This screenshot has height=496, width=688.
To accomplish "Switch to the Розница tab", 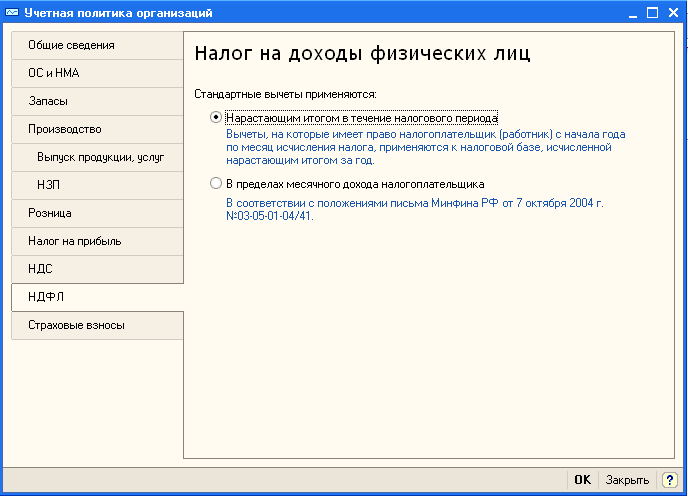I will tap(97, 214).
